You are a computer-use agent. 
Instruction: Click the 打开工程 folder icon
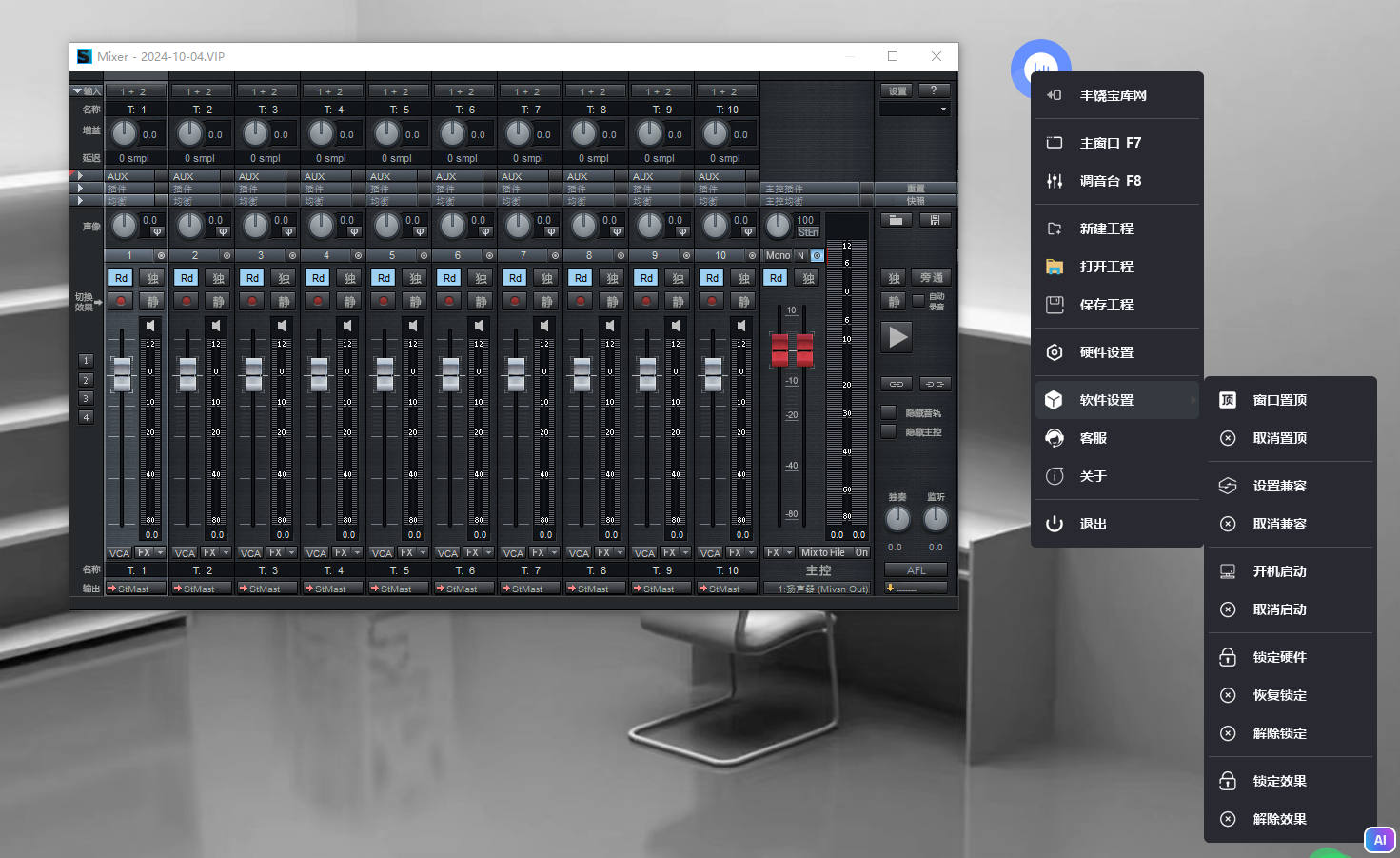1055,267
